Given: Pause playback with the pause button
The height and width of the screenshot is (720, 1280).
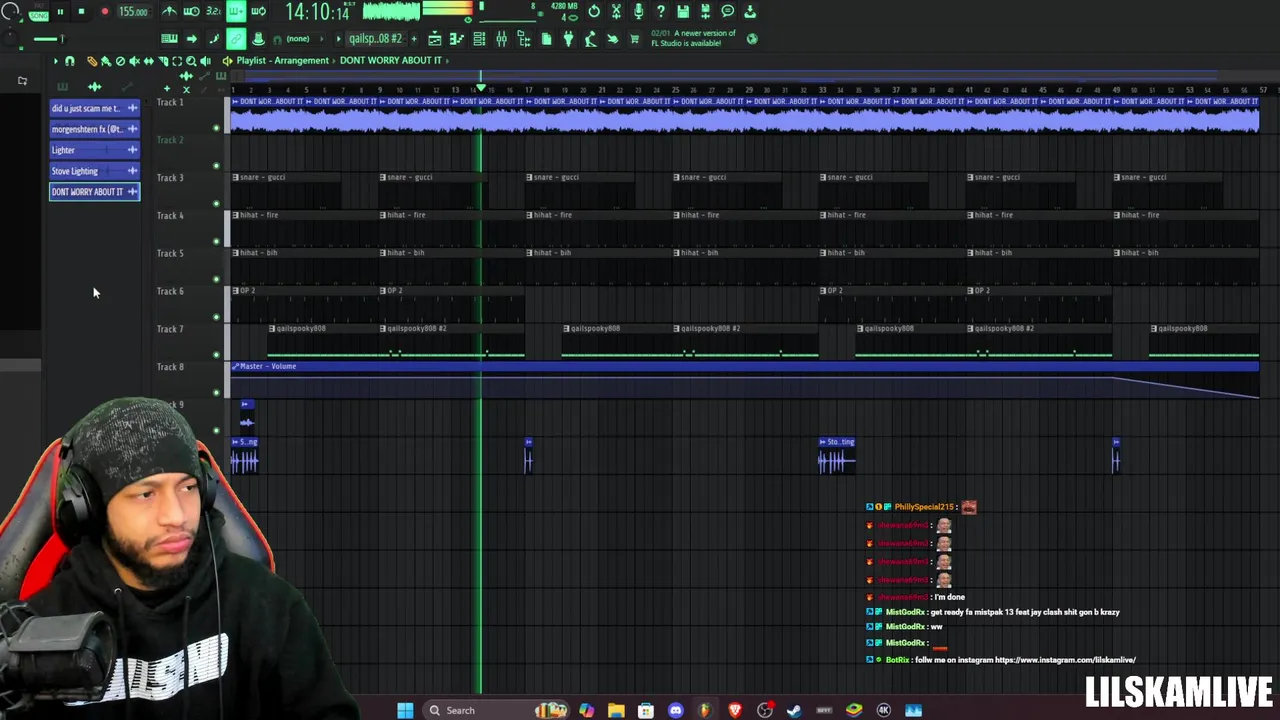Looking at the screenshot, I should [x=60, y=12].
